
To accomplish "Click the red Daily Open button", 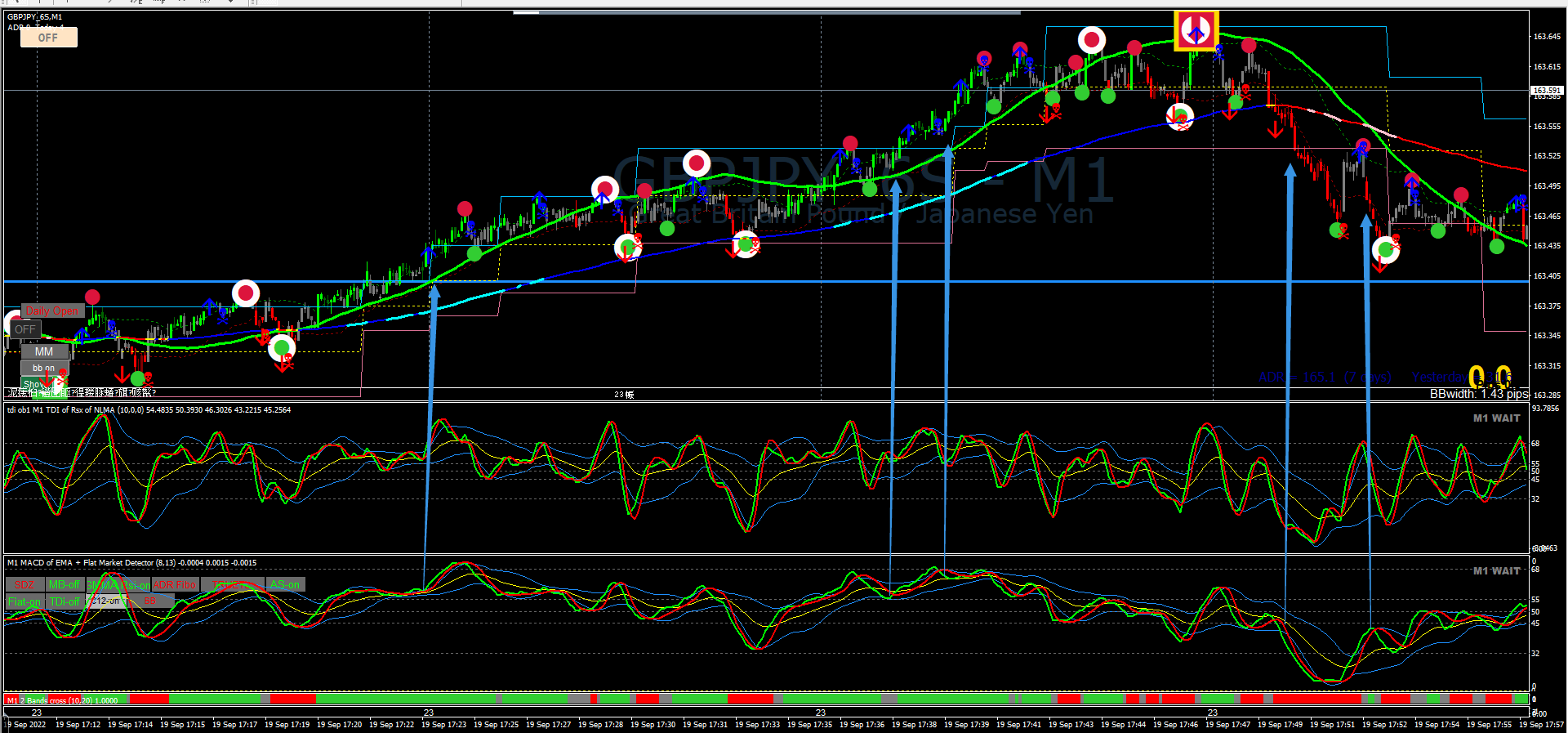I will coord(52,311).
